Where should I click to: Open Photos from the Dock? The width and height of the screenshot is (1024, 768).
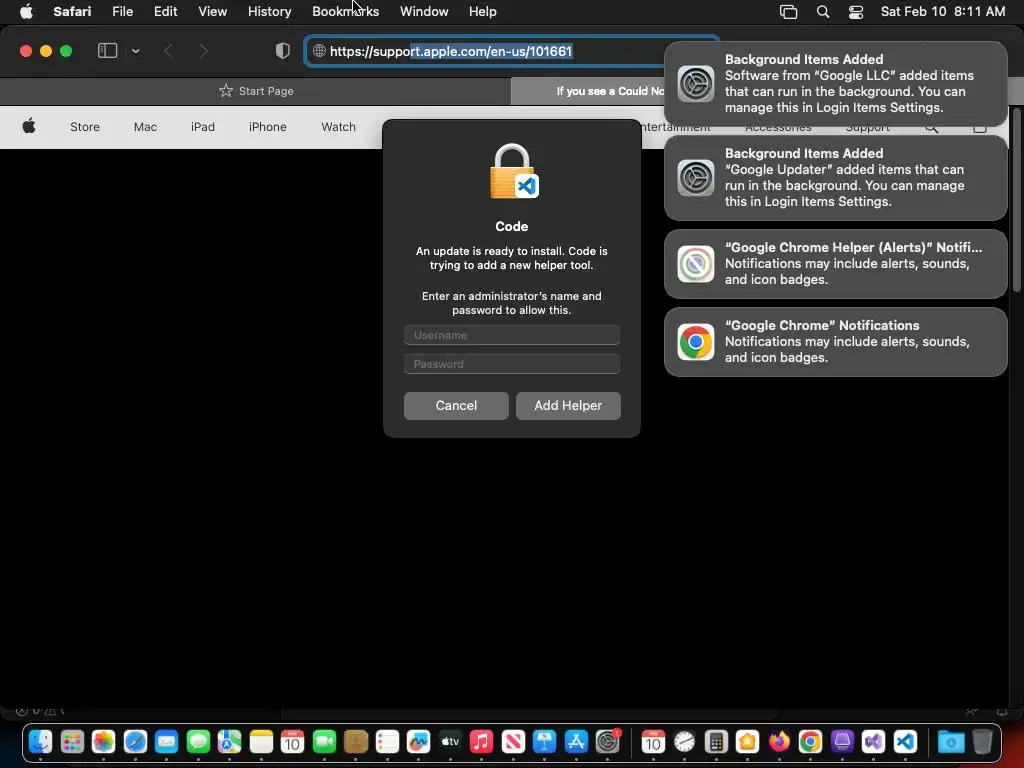(103, 742)
